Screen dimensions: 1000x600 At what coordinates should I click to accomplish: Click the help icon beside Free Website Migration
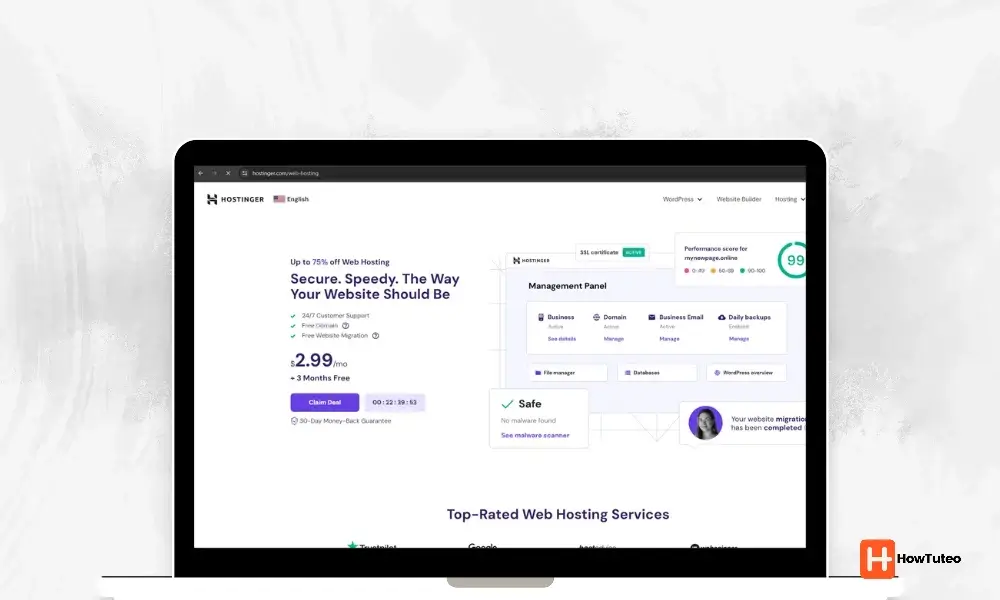[376, 336]
